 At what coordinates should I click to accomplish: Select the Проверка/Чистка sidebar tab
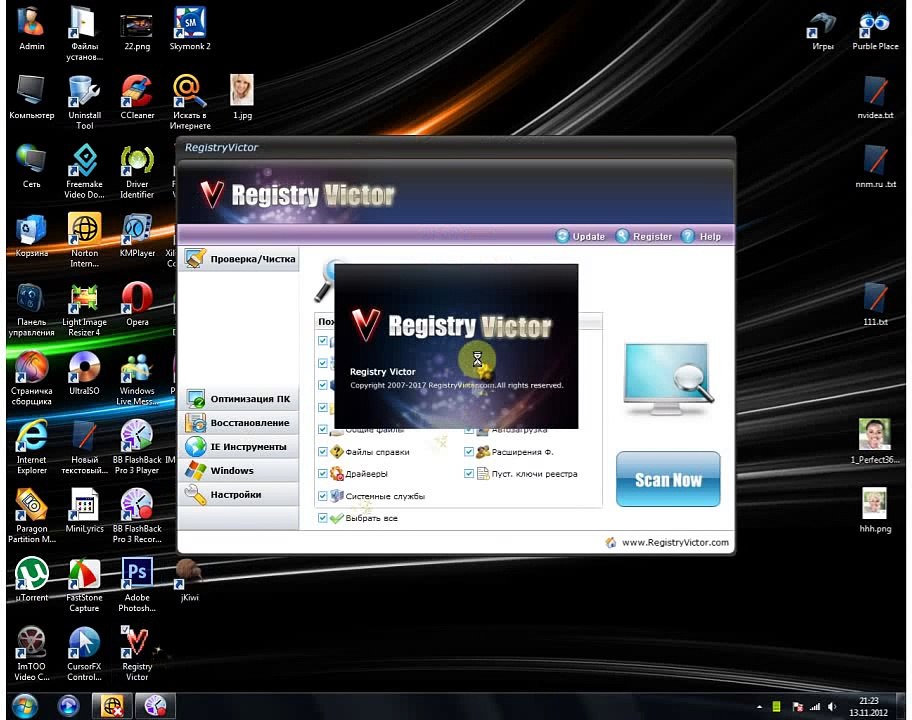tap(240, 259)
